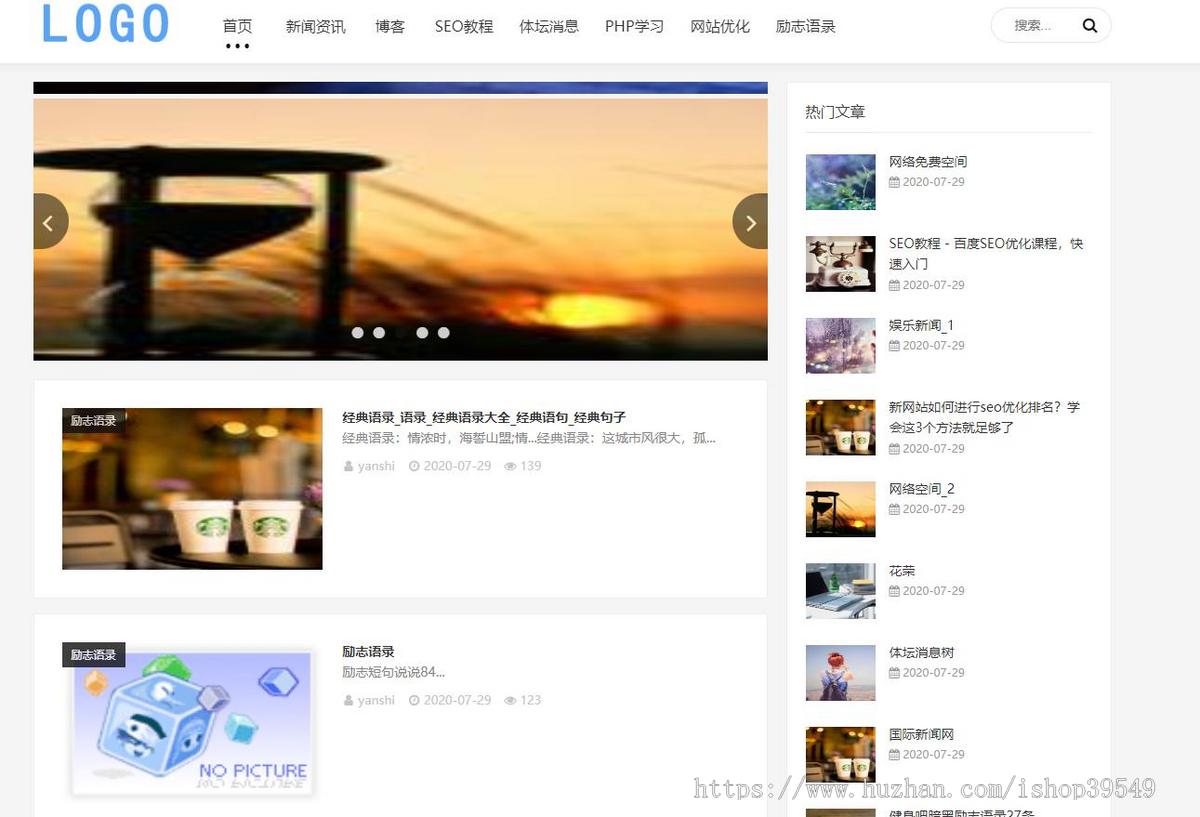Click calendar icon under 花荣
Image resolution: width=1200 pixels, height=817 pixels.
tap(894, 591)
